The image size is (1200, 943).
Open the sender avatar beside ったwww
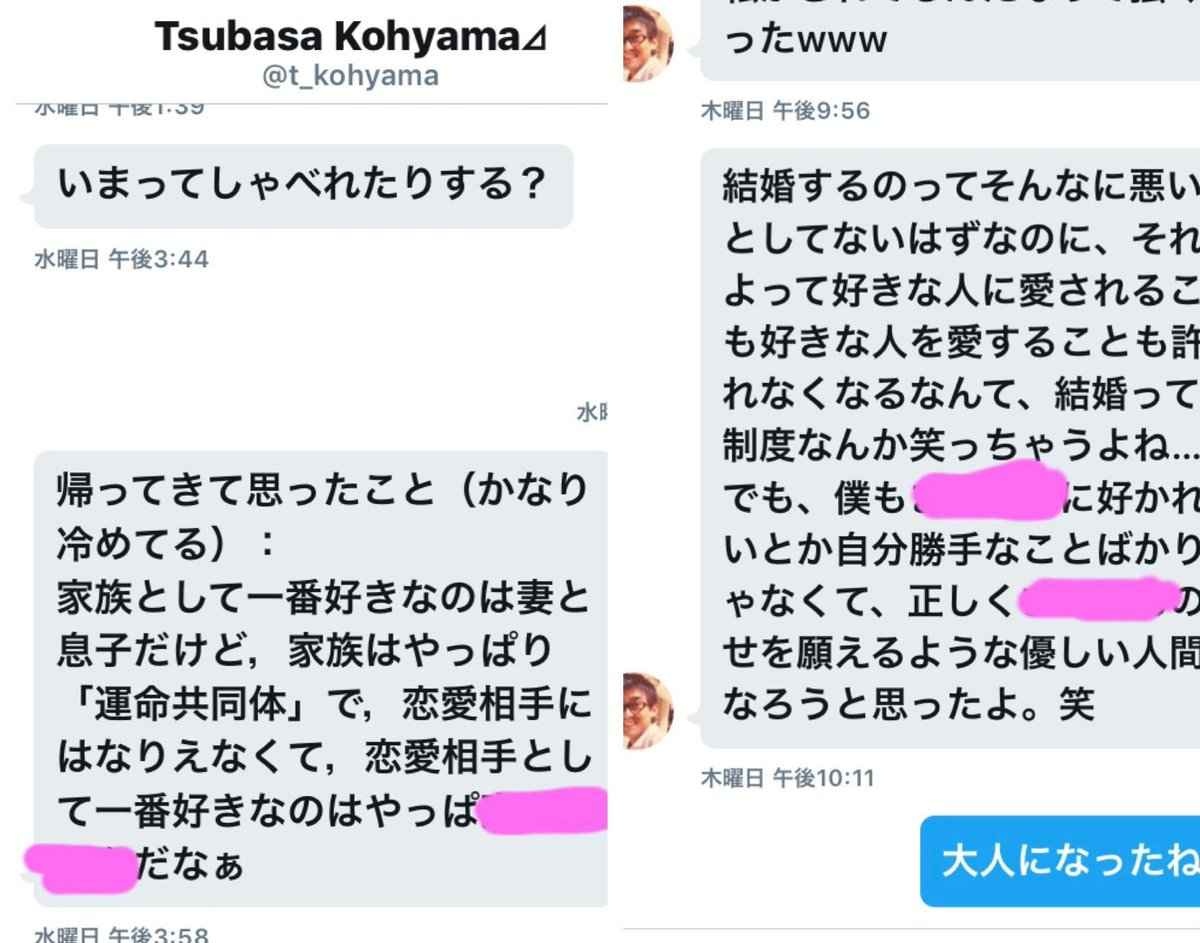(648, 42)
